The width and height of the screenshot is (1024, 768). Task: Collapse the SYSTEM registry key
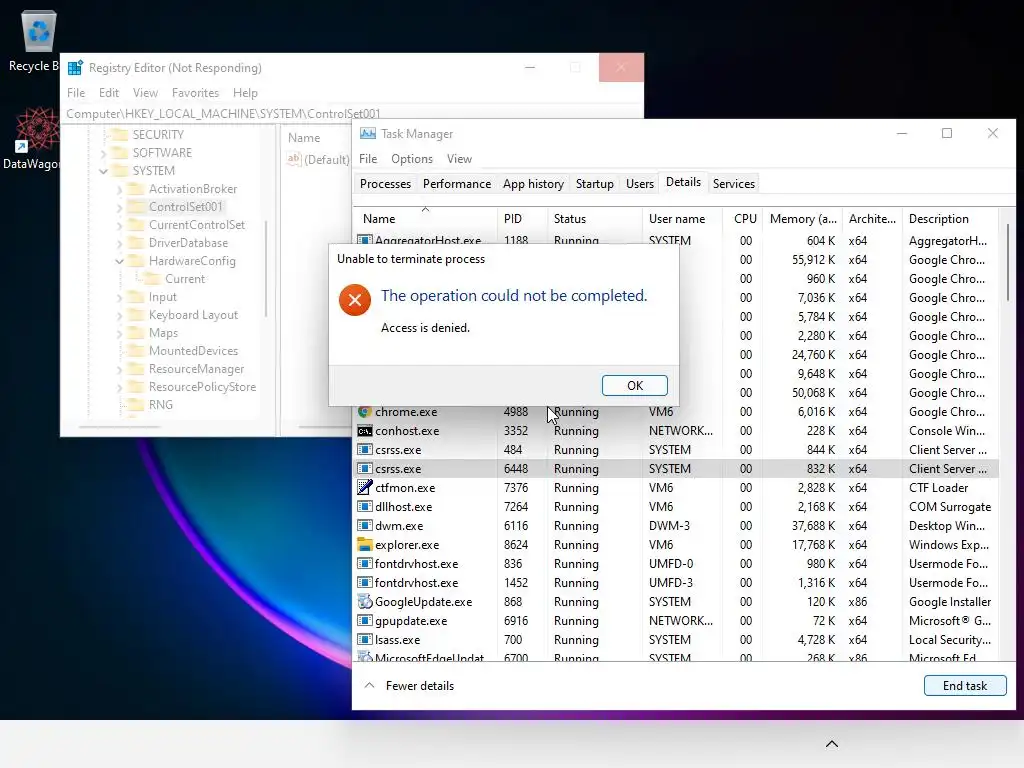(x=103, y=171)
